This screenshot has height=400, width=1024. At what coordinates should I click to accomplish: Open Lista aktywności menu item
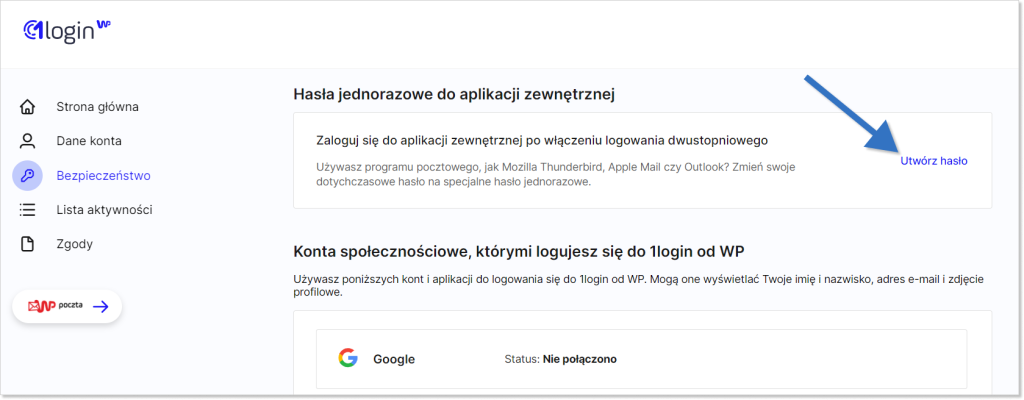[104, 210]
